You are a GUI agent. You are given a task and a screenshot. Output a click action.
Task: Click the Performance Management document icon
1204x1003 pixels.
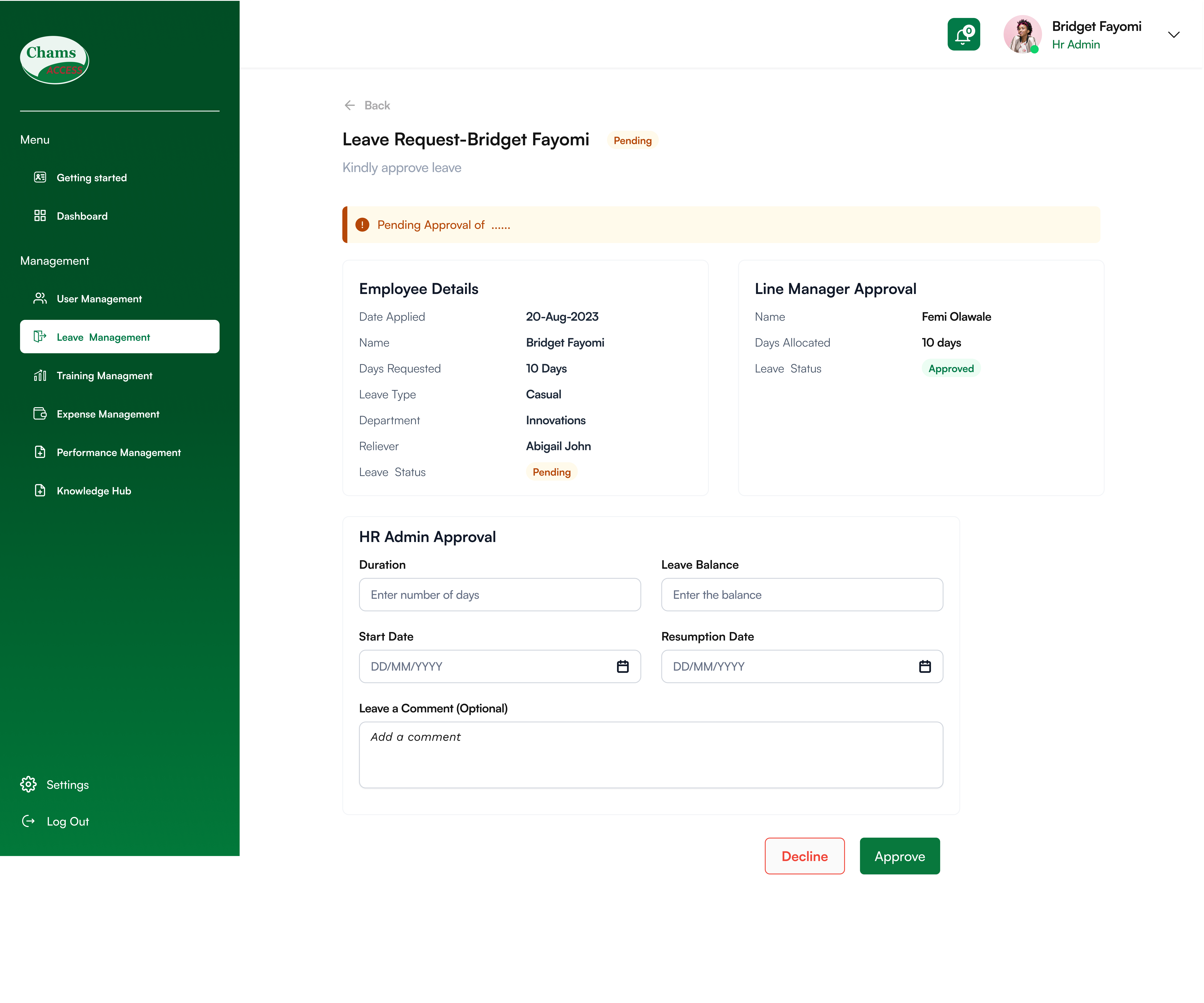point(40,452)
